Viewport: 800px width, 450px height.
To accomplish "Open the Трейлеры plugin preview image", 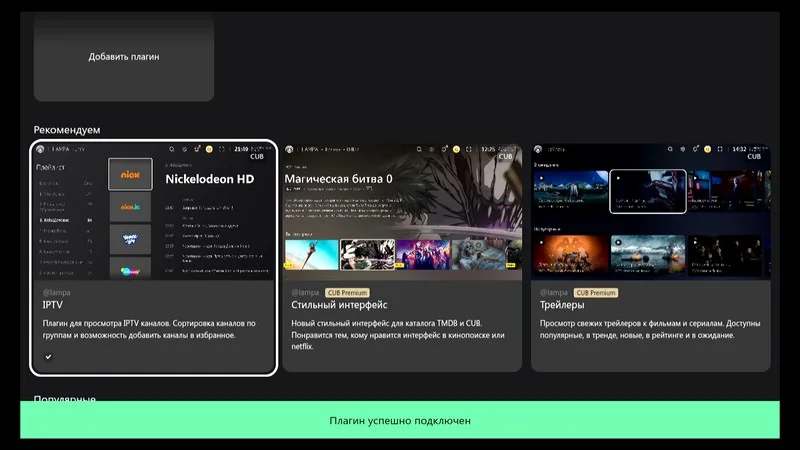I will [x=651, y=211].
